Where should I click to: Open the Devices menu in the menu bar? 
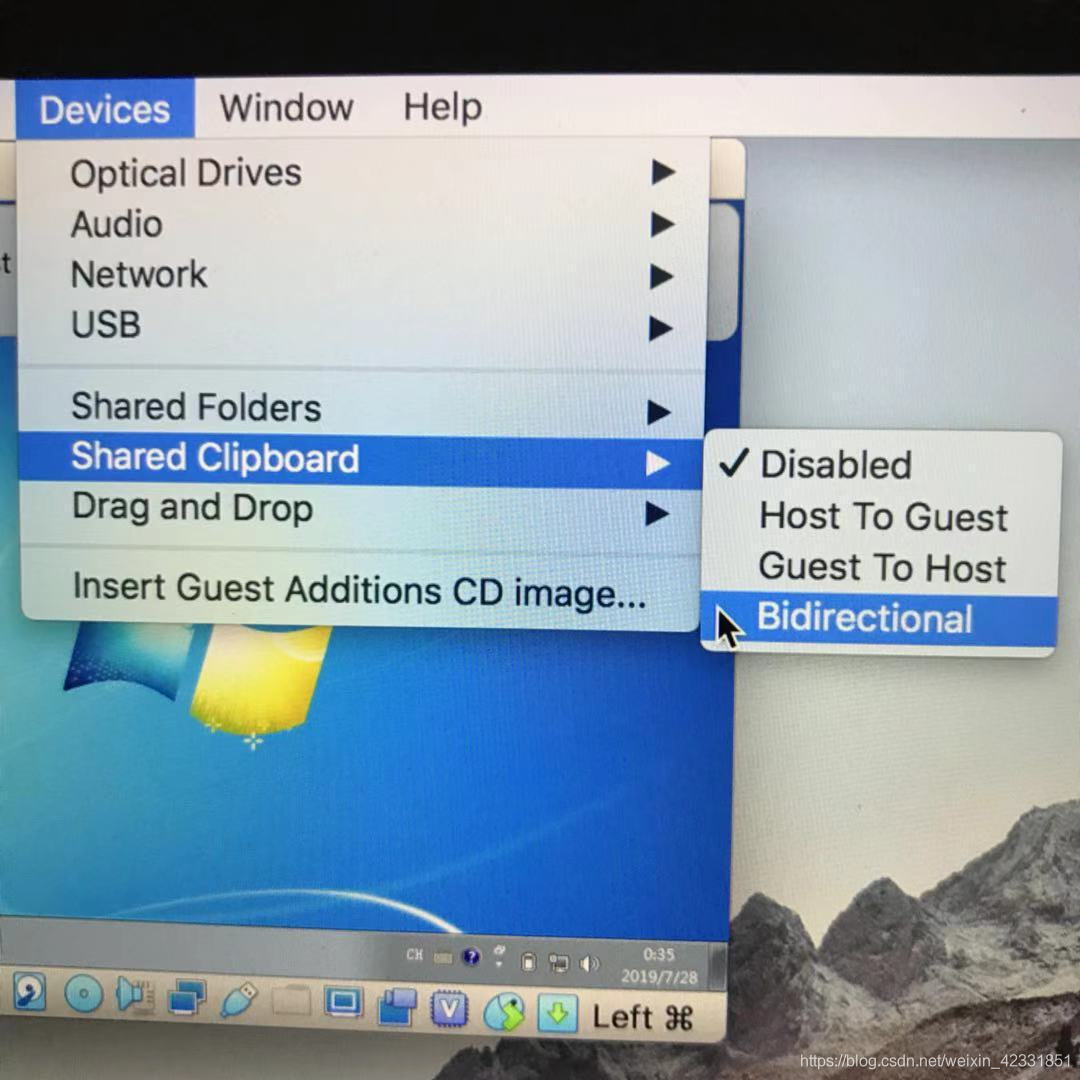pyautogui.click(x=105, y=110)
